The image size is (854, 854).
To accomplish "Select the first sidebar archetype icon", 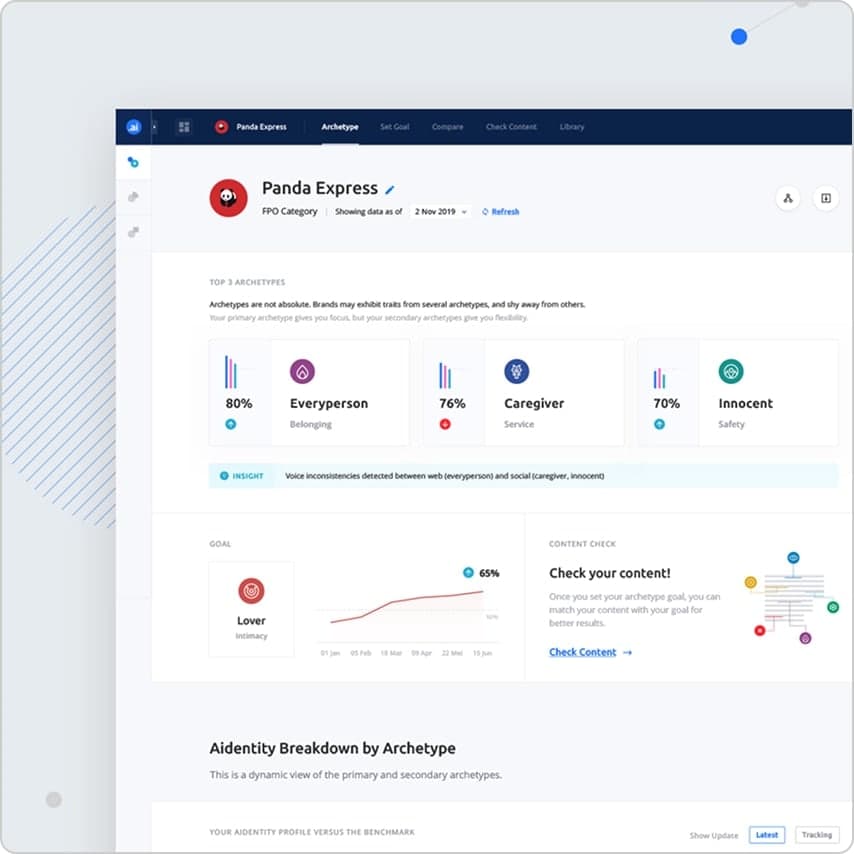I will pos(133,162).
